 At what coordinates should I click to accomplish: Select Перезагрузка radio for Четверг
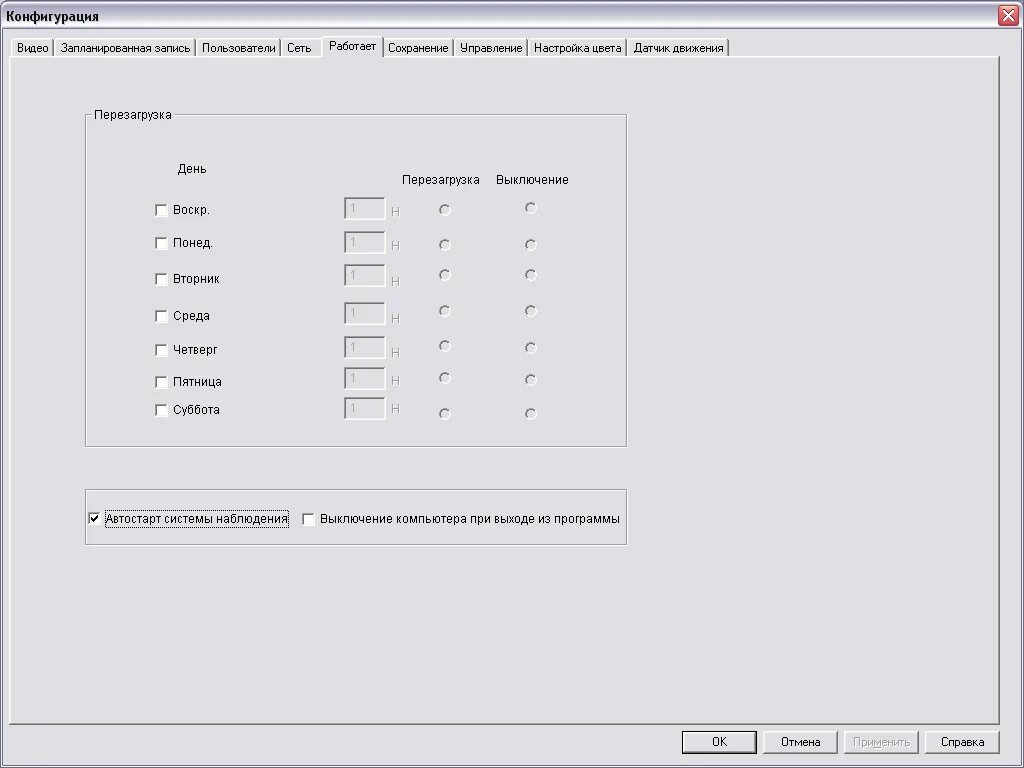pos(445,345)
